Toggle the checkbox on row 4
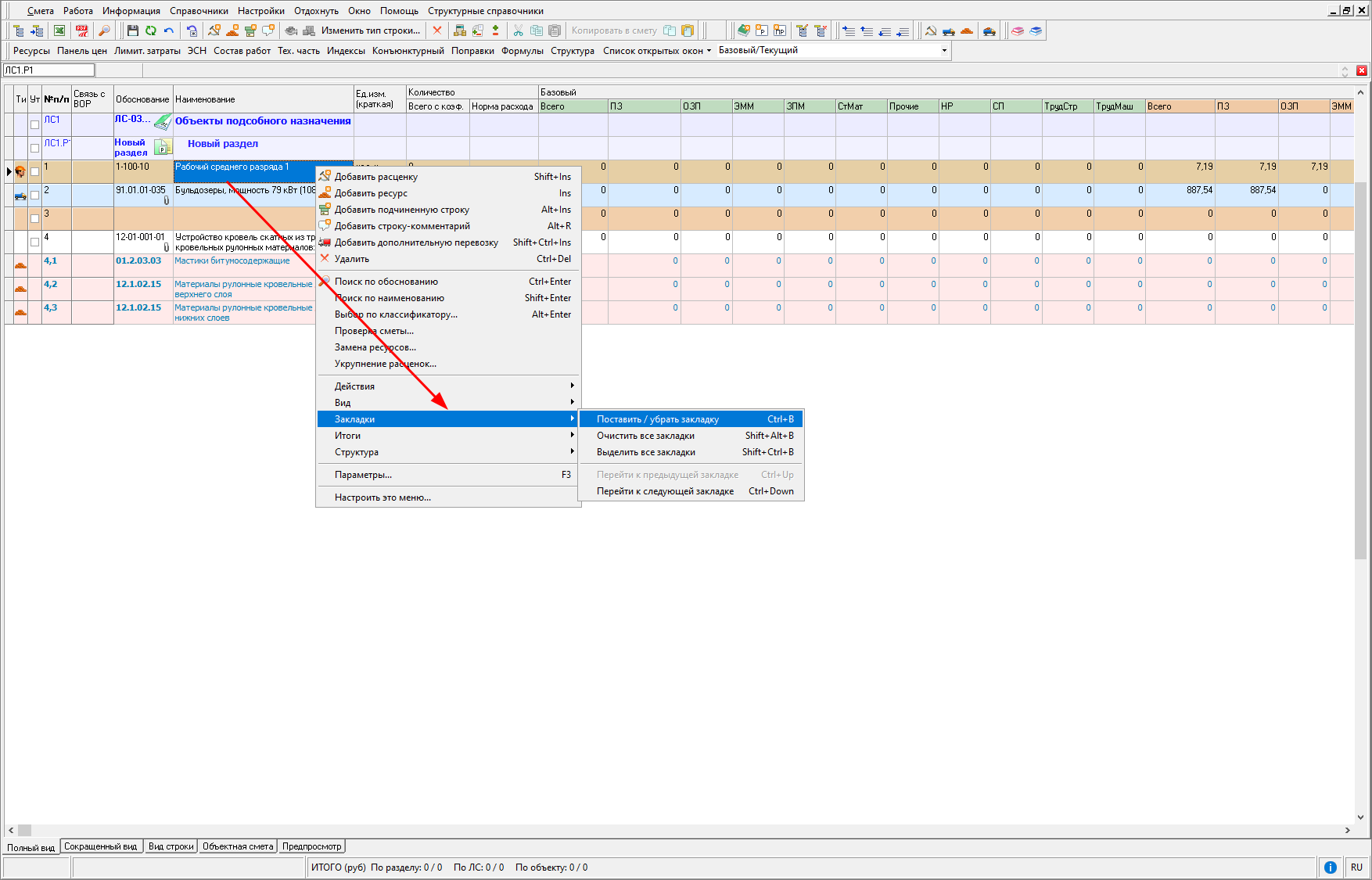 34,242
